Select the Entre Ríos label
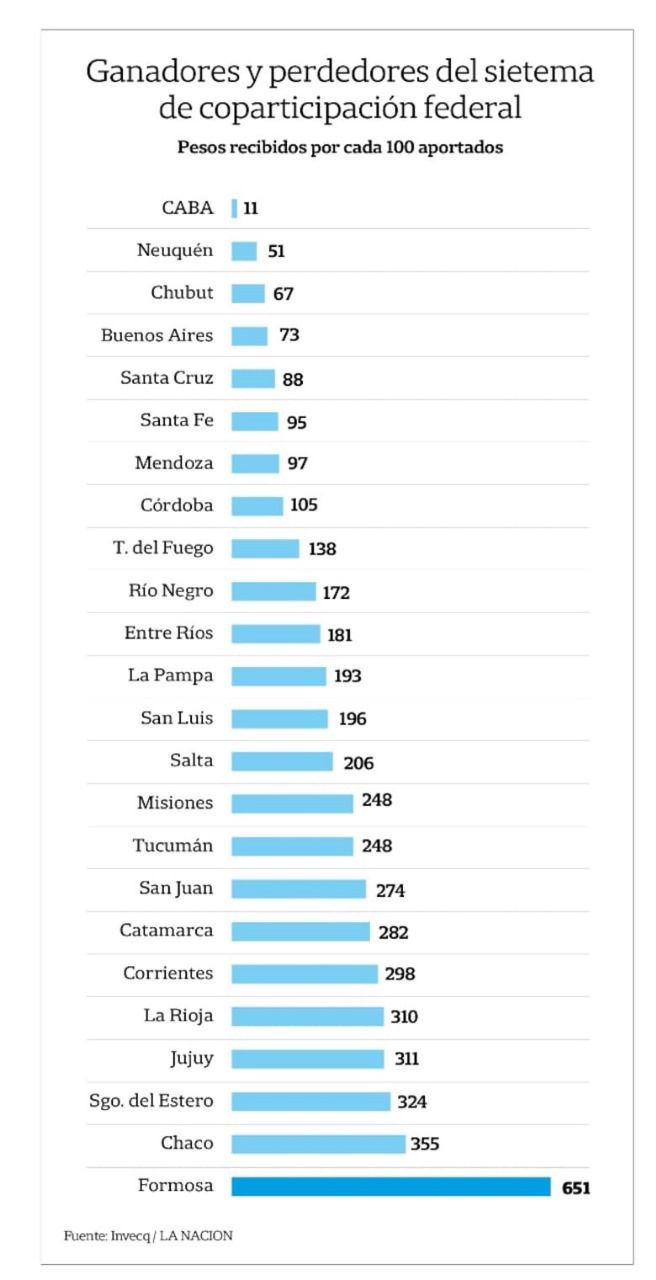The height and width of the screenshot is (1280, 656). 168,633
